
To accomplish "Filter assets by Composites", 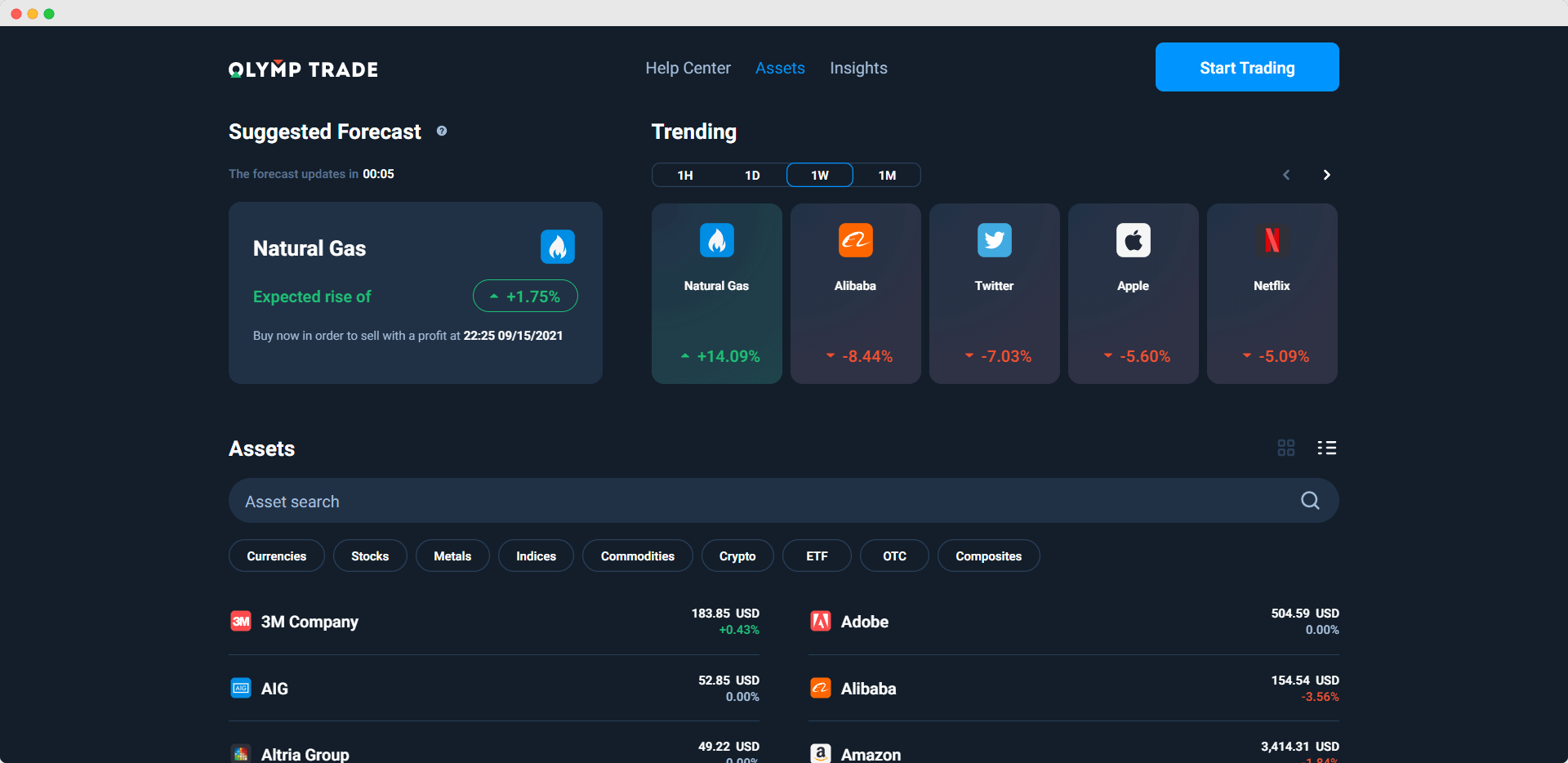I will 989,556.
